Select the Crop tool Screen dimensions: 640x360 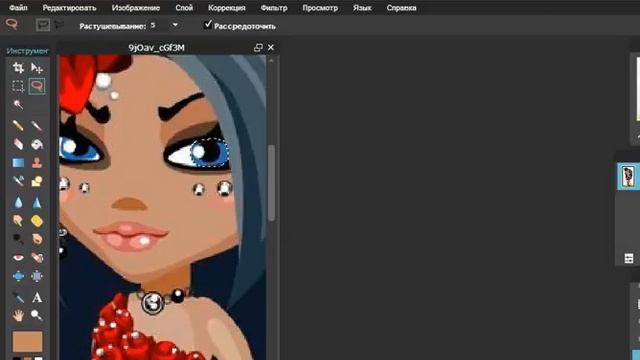point(18,68)
